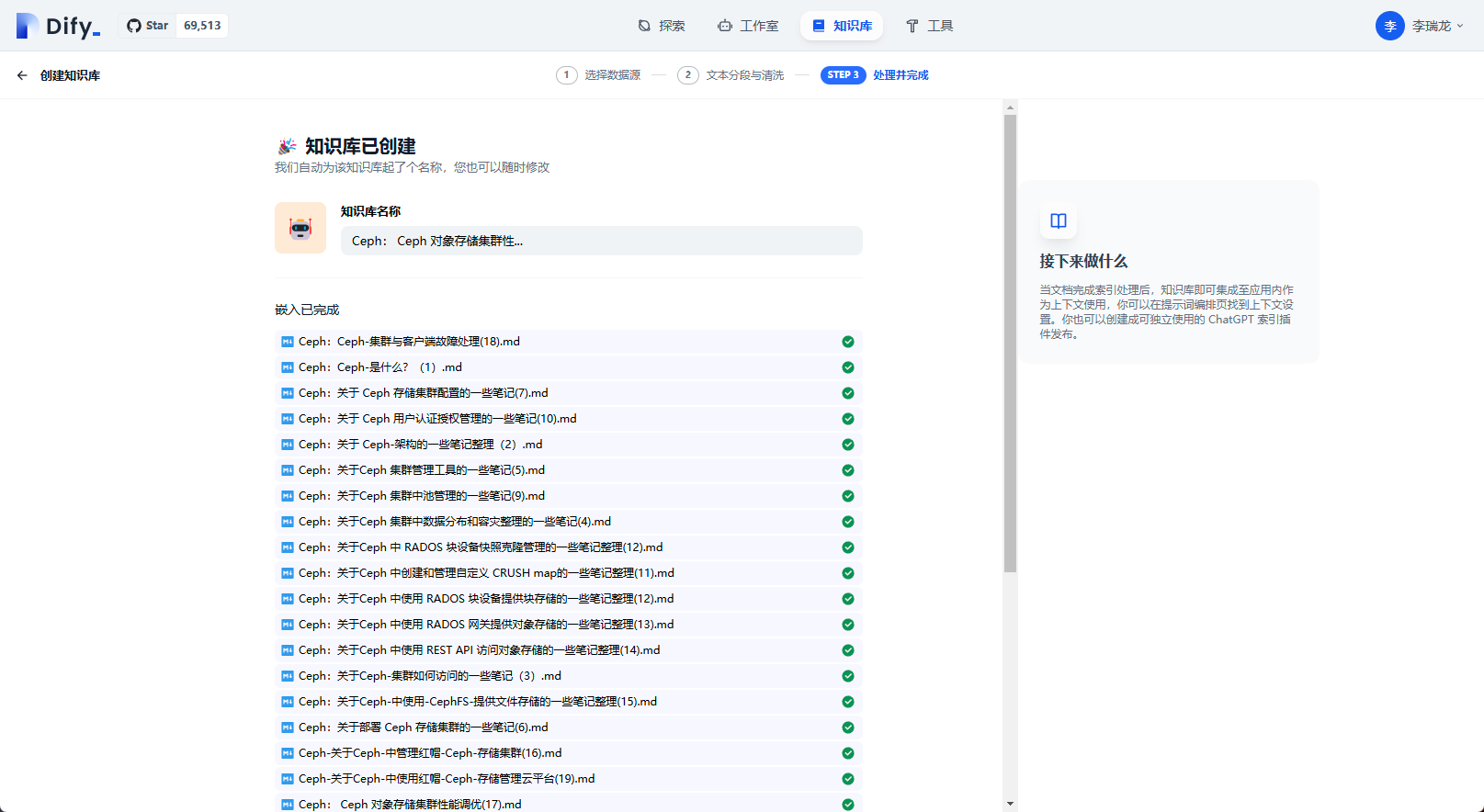Select file RADOS 块设备提供块存储的一些笔记整理(12).md
Viewport: 1484px width, 812px height.
point(568,599)
